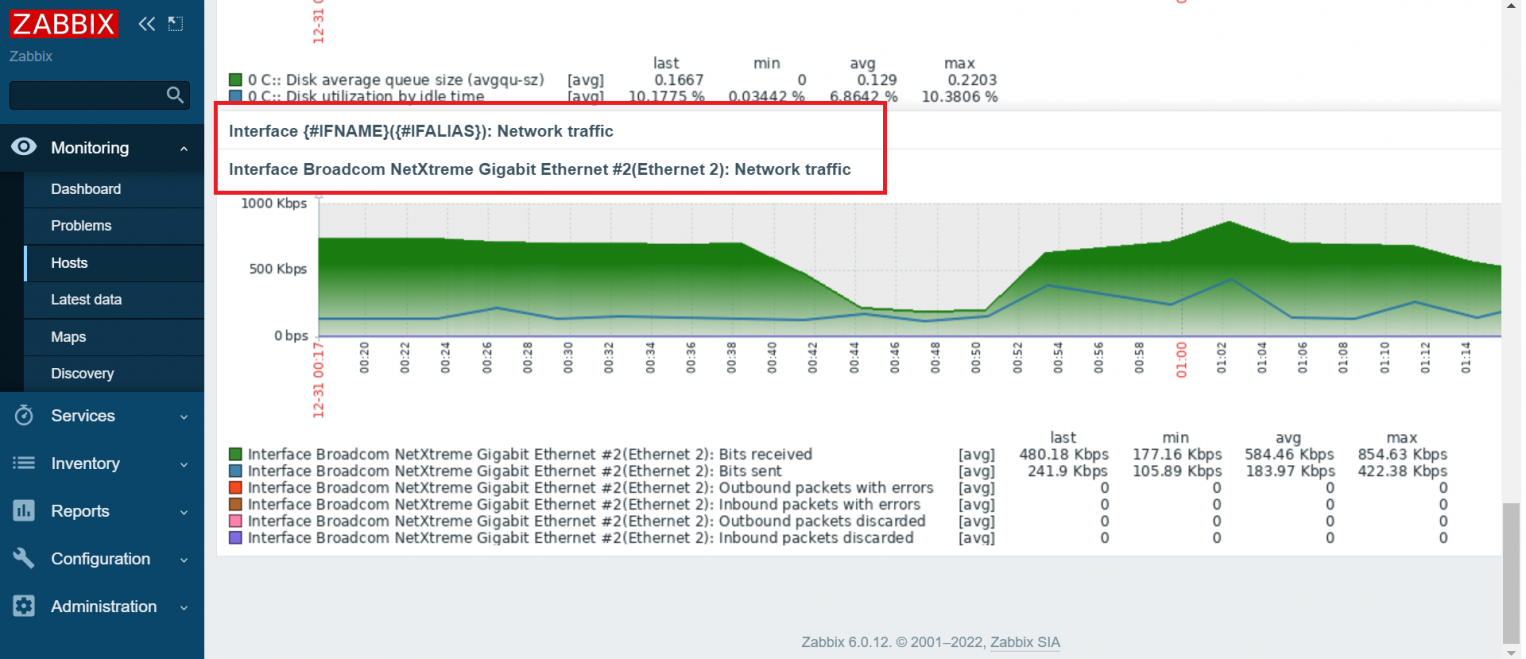Viewport: 1526px width, 659px height.
Task: Collapse the sidebar with double-chevron icon
Action: [x=147, y=23]
